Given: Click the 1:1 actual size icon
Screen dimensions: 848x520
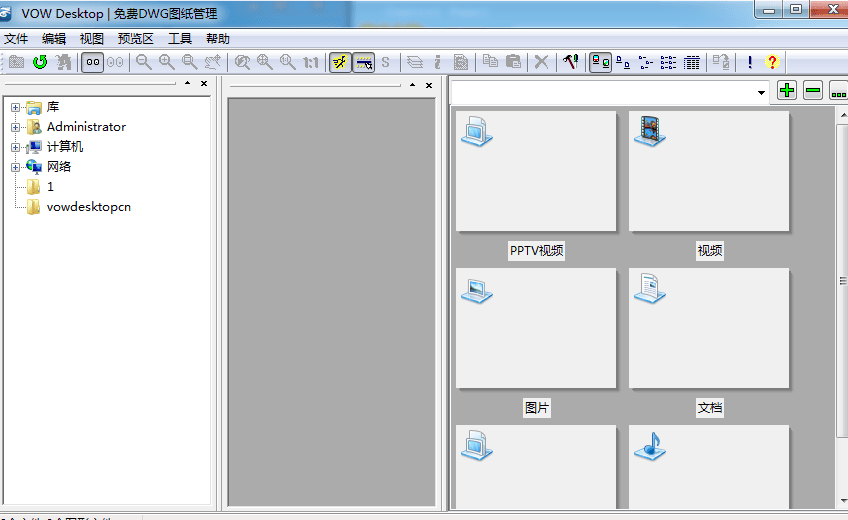Looking at the screenshot, I should [310, 62].
